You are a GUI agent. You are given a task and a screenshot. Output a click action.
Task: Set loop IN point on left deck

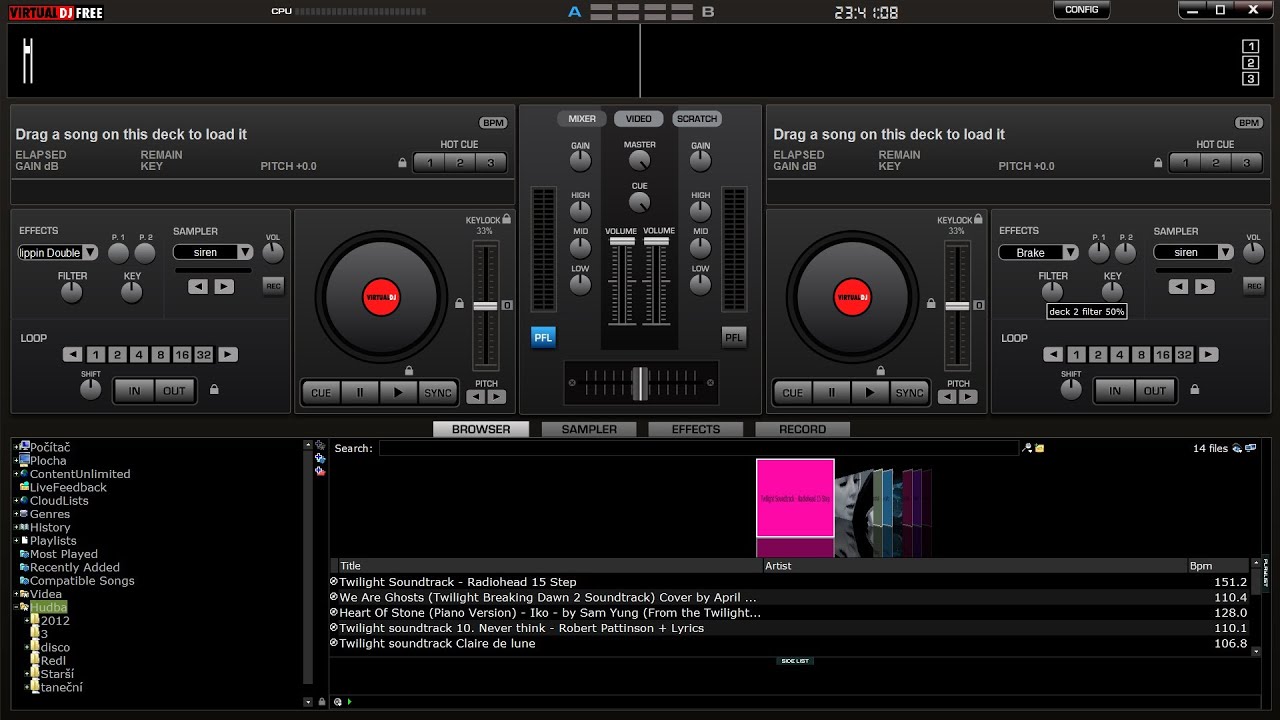135,391
